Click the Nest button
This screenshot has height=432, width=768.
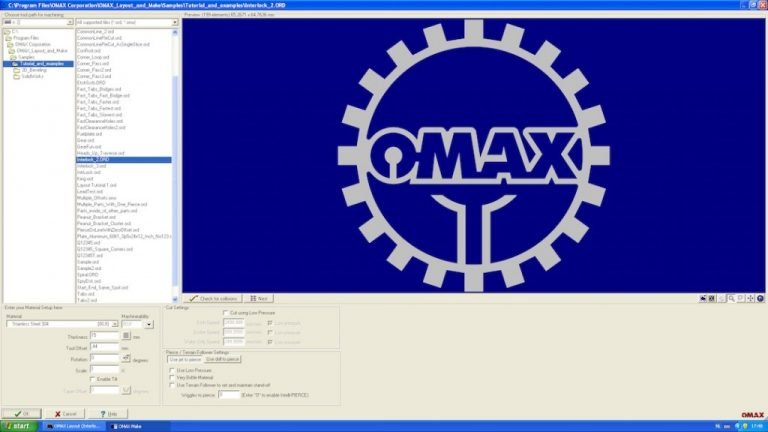pos(259,298)
